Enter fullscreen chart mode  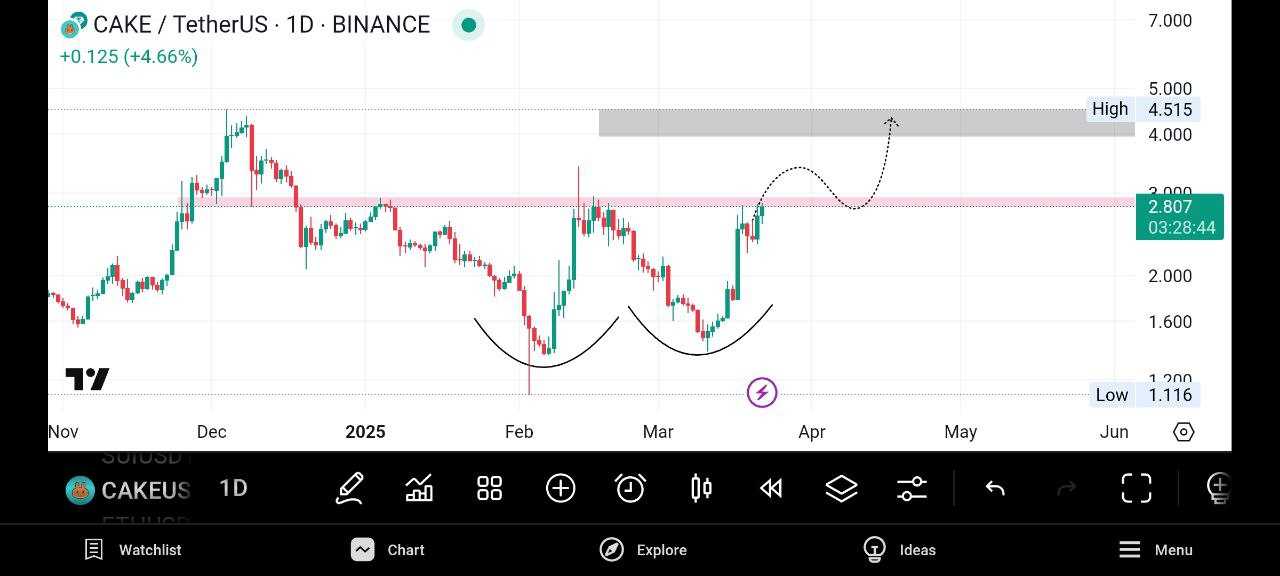pos(1136,488)
